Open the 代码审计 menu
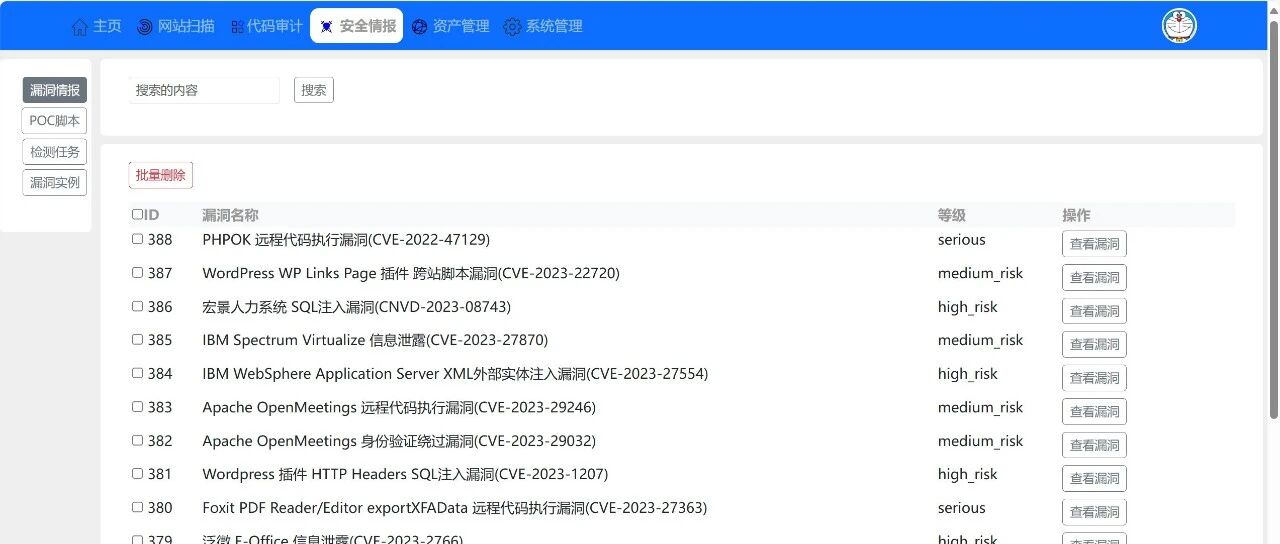 tap(266, 26)
